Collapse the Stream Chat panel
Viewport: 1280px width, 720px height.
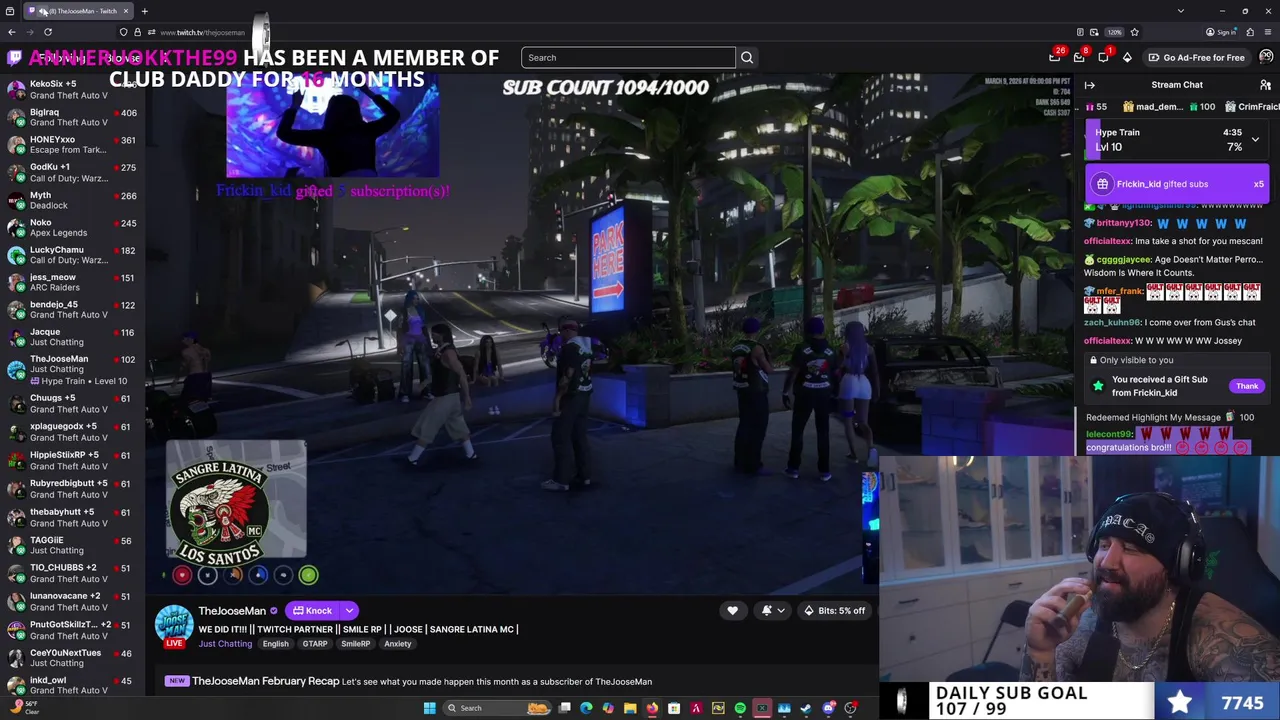[x=1090, y=85]
